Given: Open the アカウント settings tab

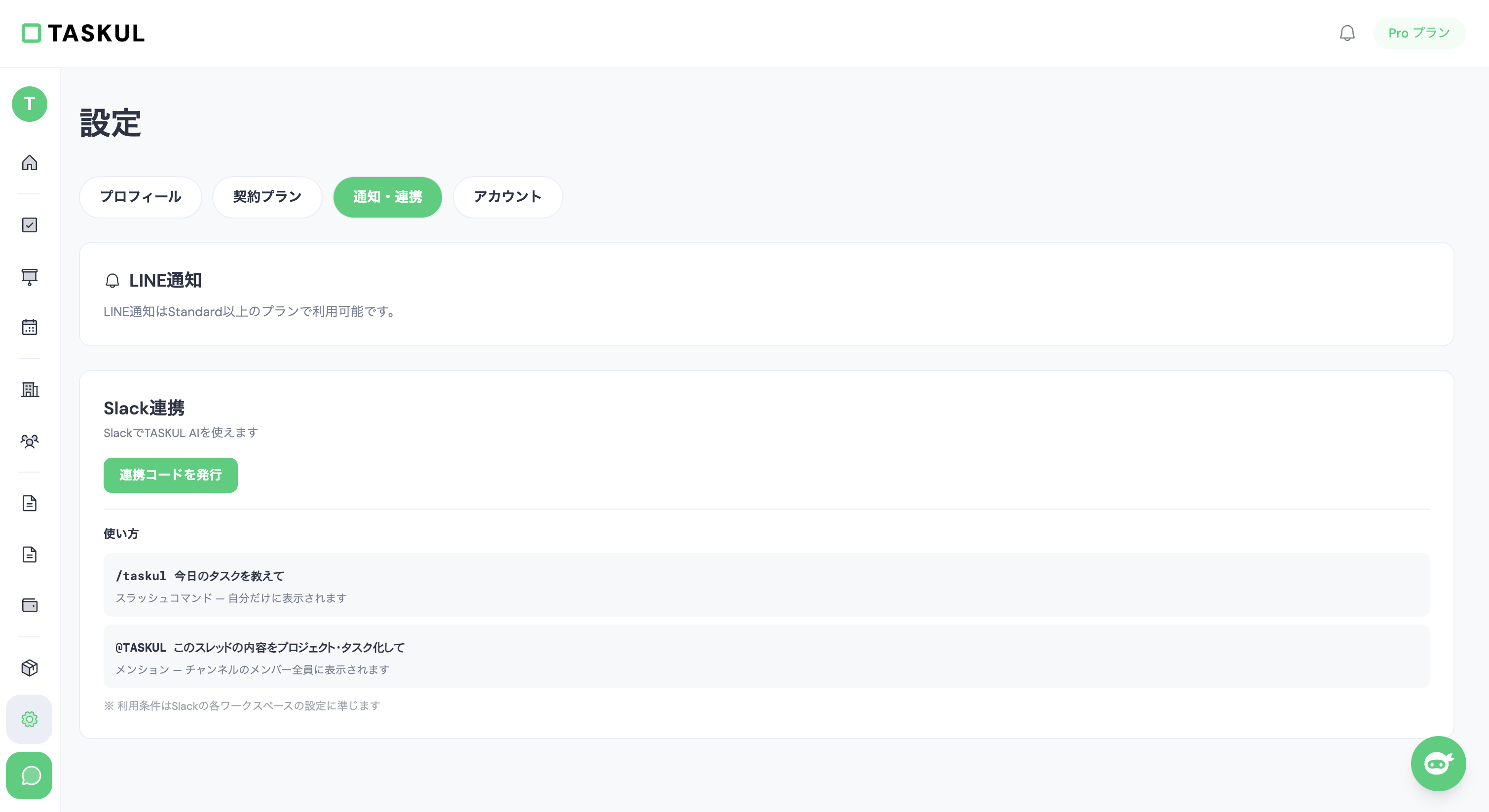Looking at the screenshot, I should [x=508, y=197].
